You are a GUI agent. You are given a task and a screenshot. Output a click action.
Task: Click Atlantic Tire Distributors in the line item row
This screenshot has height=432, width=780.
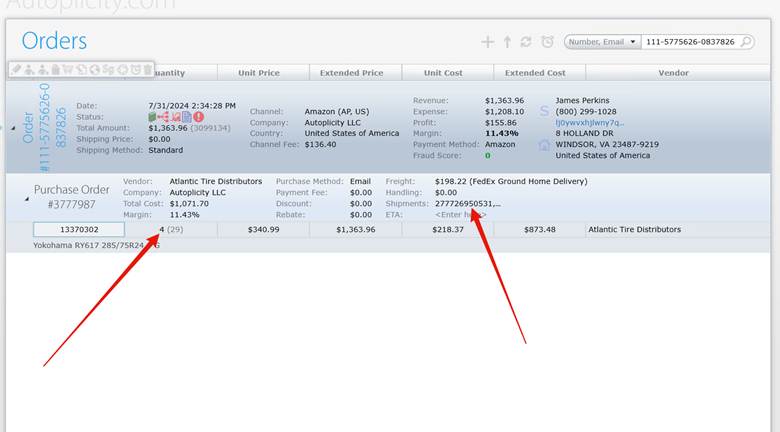[635, 229]
